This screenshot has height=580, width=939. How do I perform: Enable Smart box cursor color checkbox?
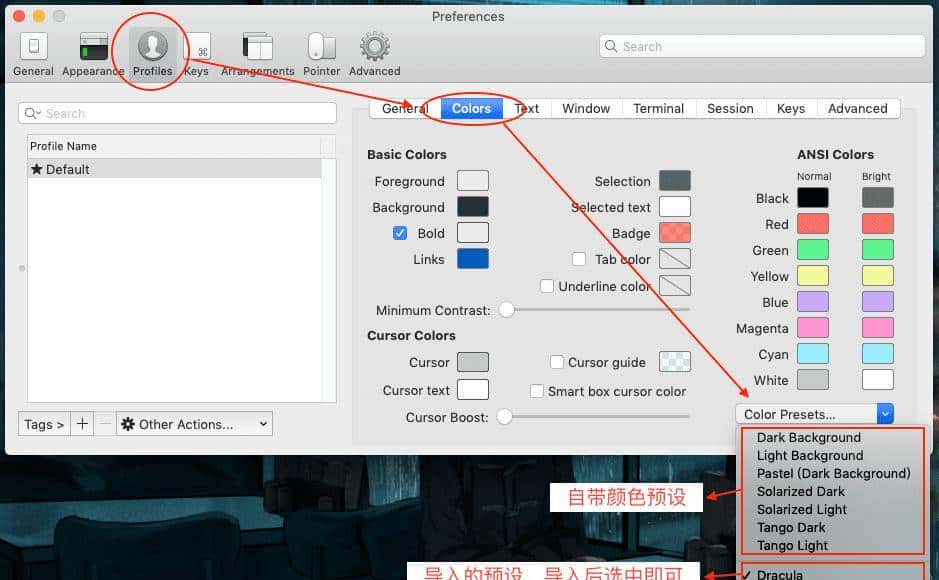click(537, 391)
